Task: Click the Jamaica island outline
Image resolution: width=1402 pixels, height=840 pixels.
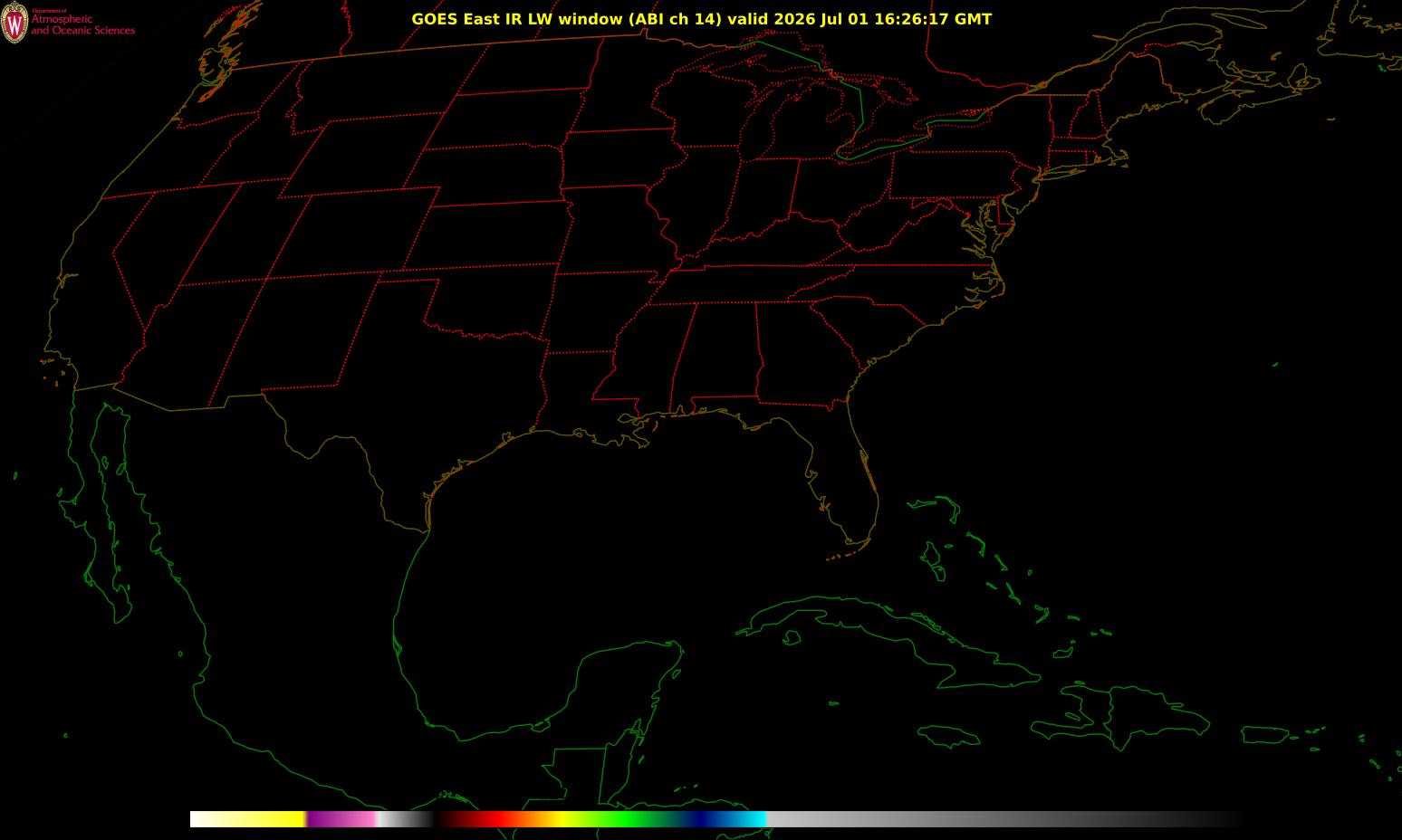Action: click(949, 735)
